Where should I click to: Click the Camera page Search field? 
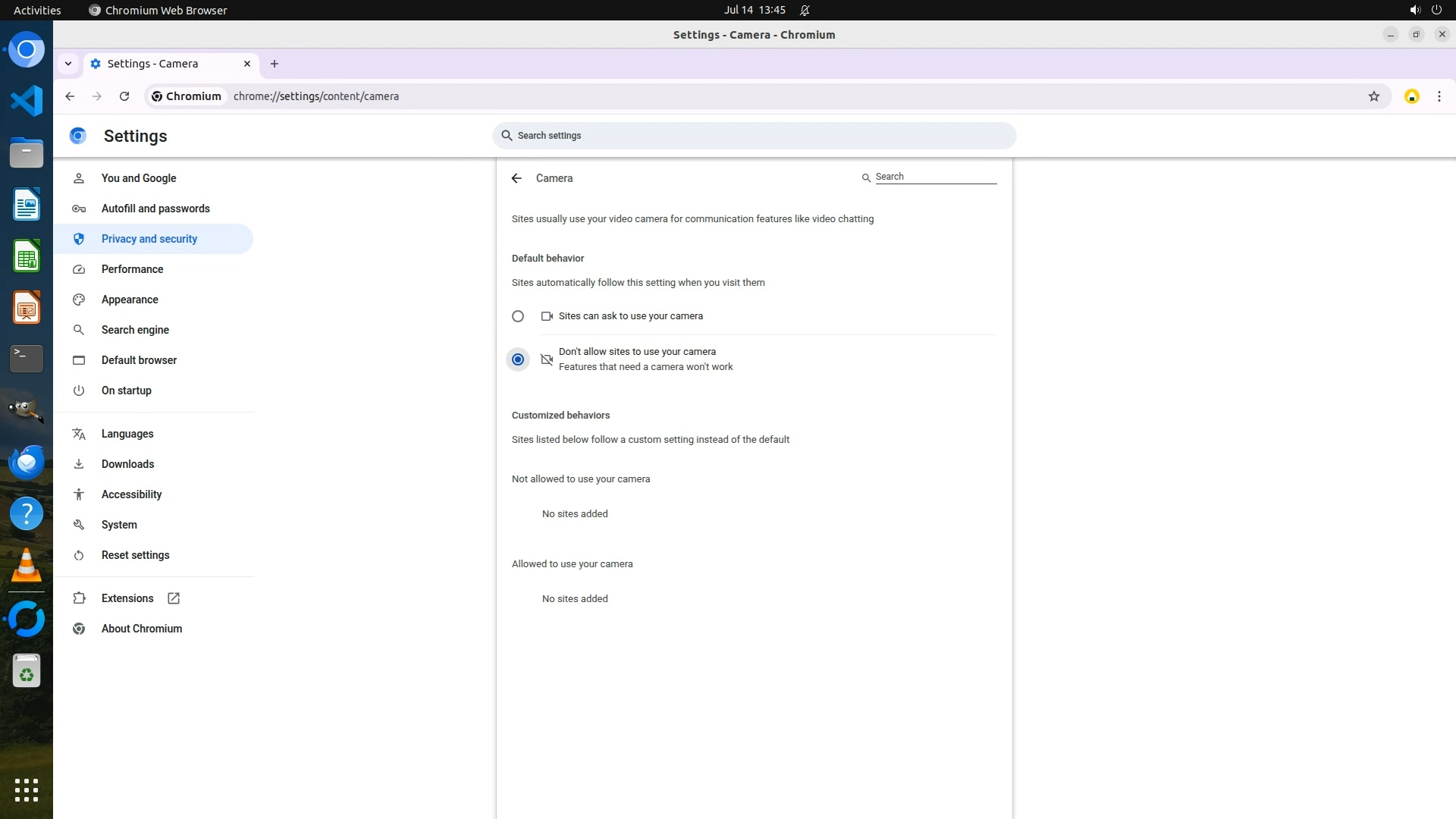pyautogui.click(x=934, y=177)
